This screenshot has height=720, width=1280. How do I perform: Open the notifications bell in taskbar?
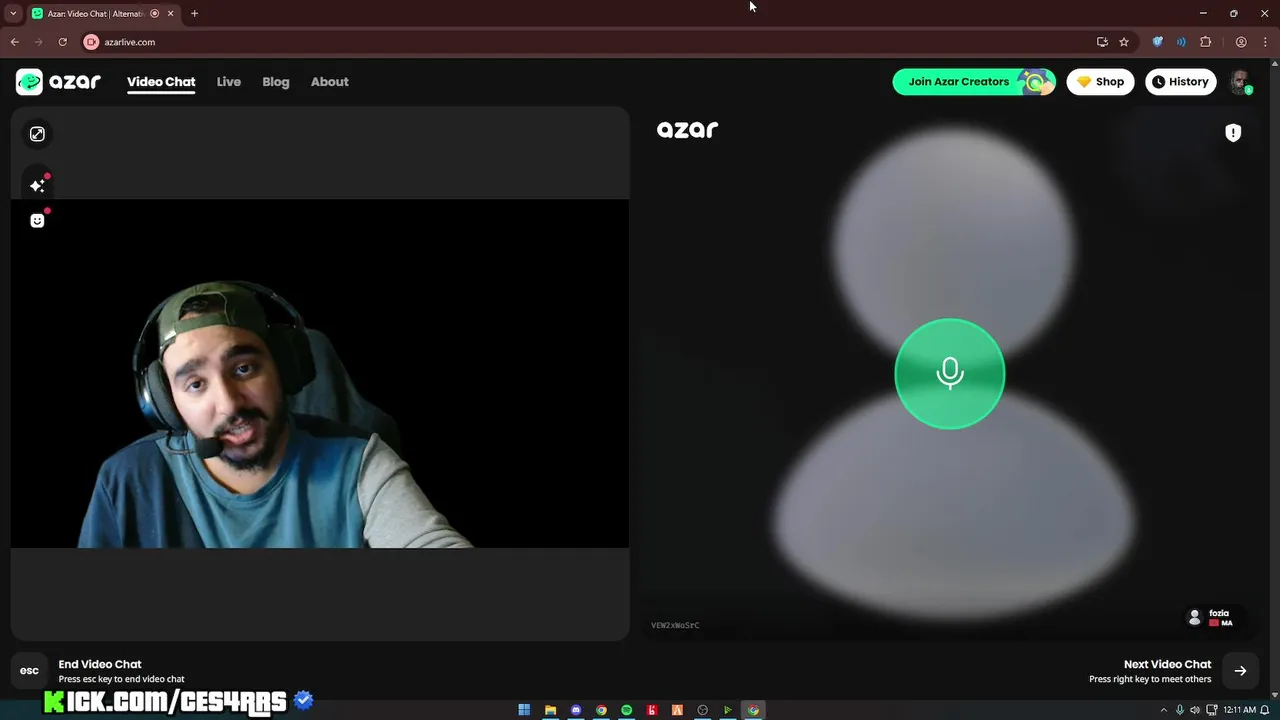click(1265, 710)
